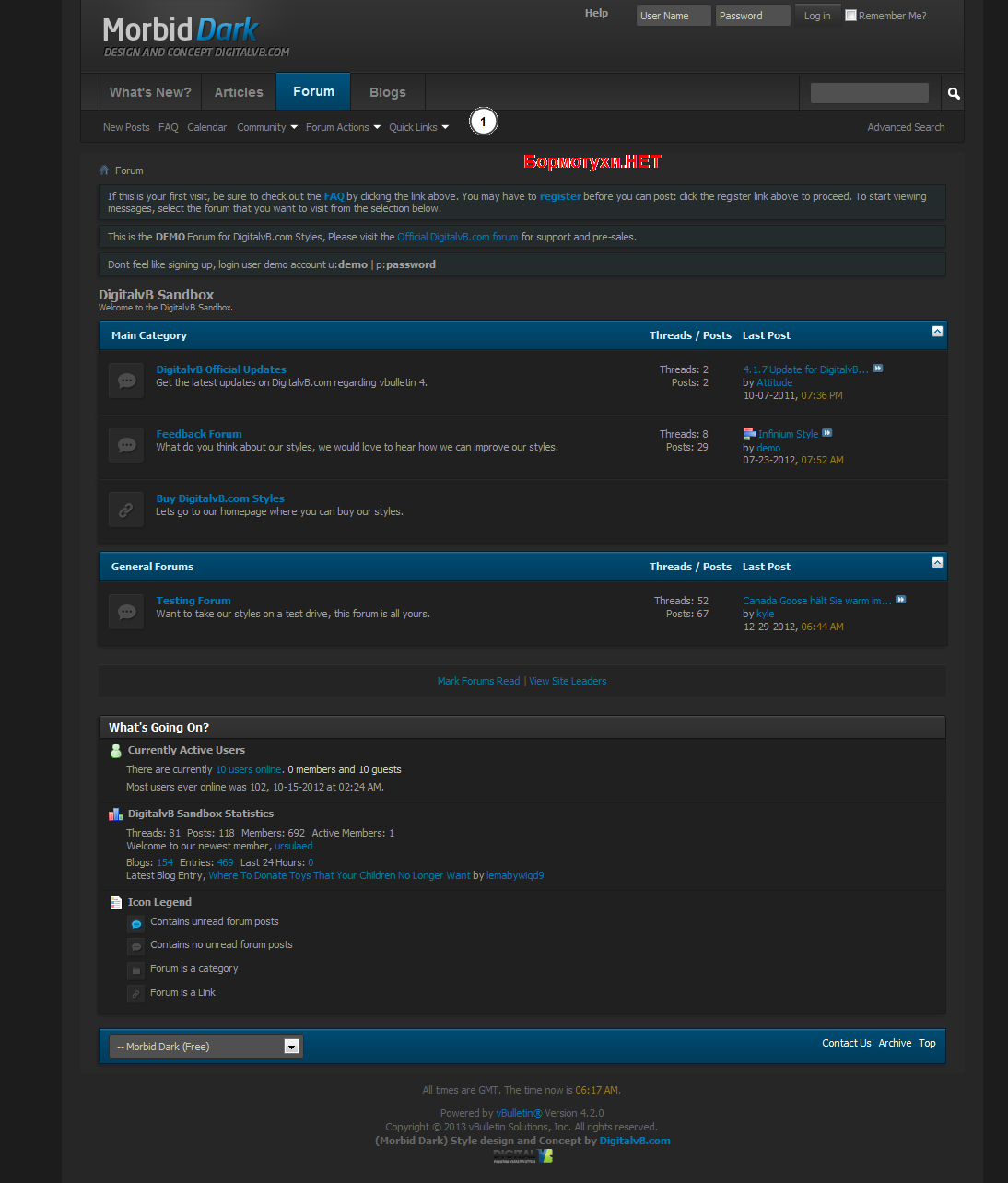Click the DigitalvB Sandbox Statistics chart icon
1008x1183 pixels.
[116, 814]
